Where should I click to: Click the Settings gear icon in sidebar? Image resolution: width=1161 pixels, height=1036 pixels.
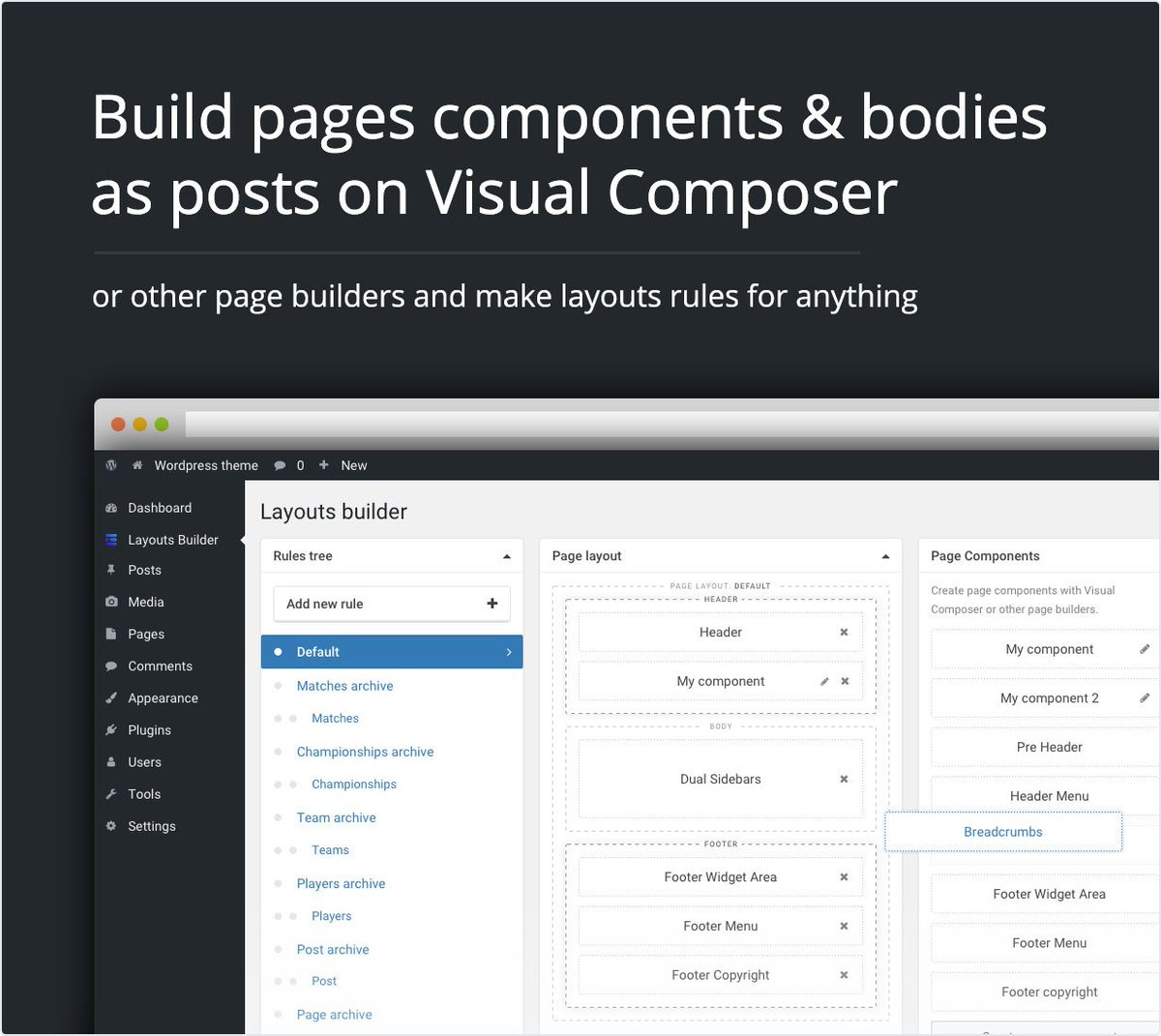click(111, 826)
